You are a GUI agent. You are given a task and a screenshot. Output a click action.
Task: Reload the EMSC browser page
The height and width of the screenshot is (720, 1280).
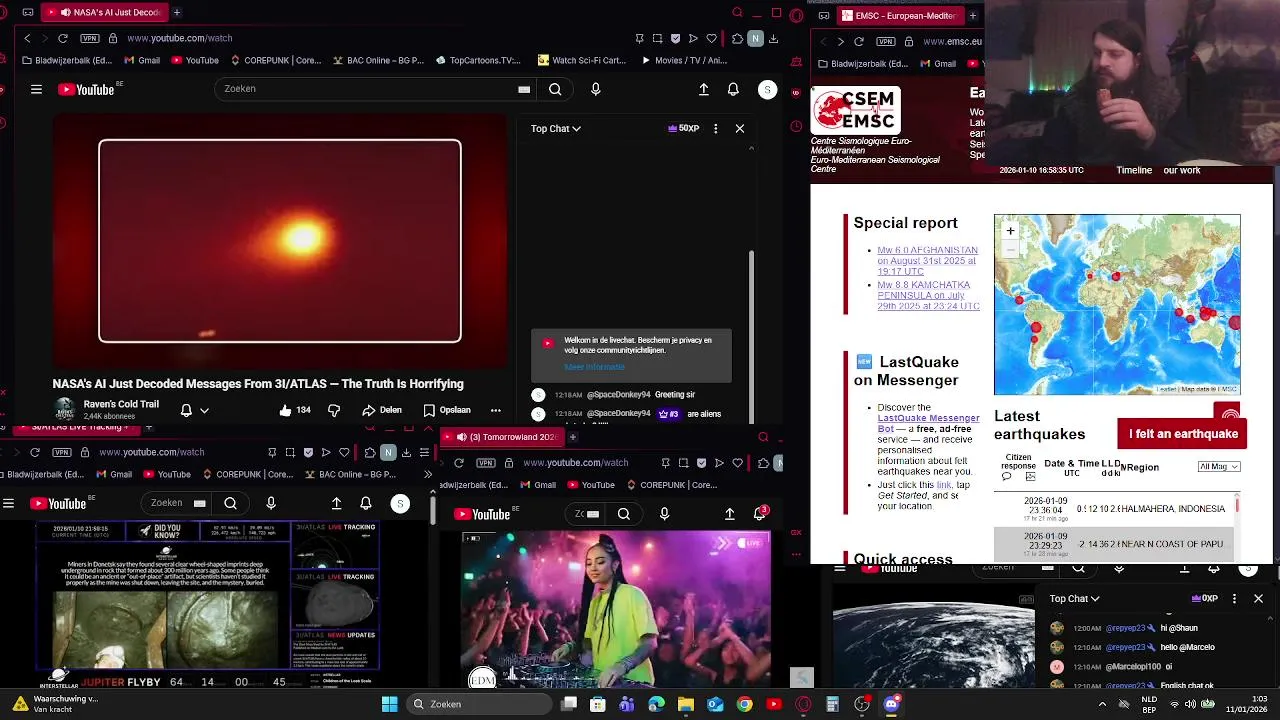pyautogui.click(x=861, y=41)
